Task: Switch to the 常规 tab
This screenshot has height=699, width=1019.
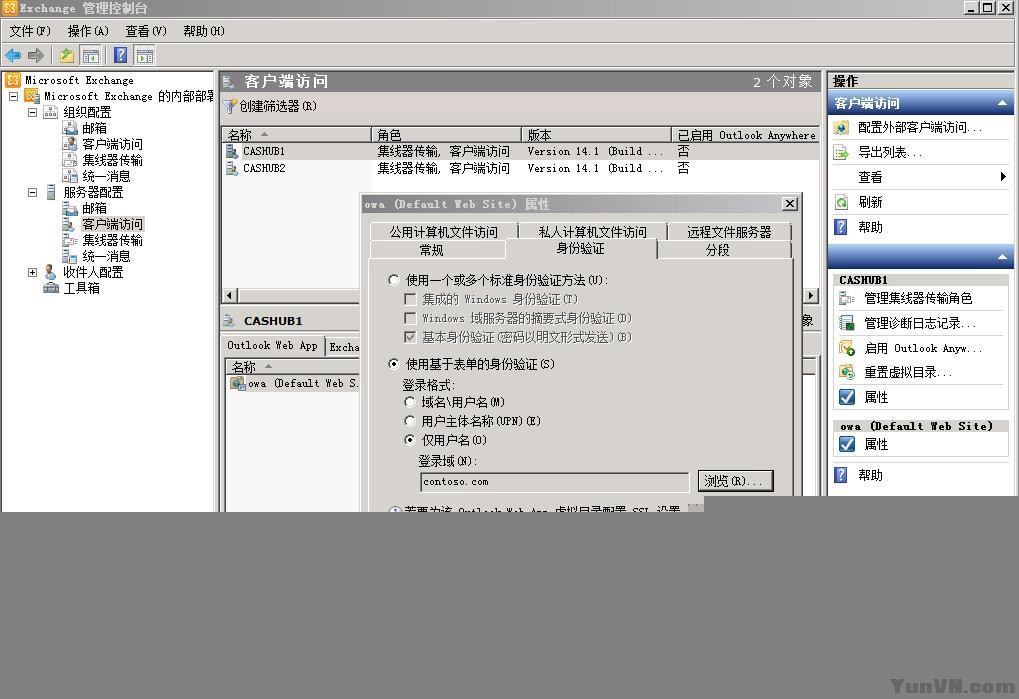Action: 437,250
